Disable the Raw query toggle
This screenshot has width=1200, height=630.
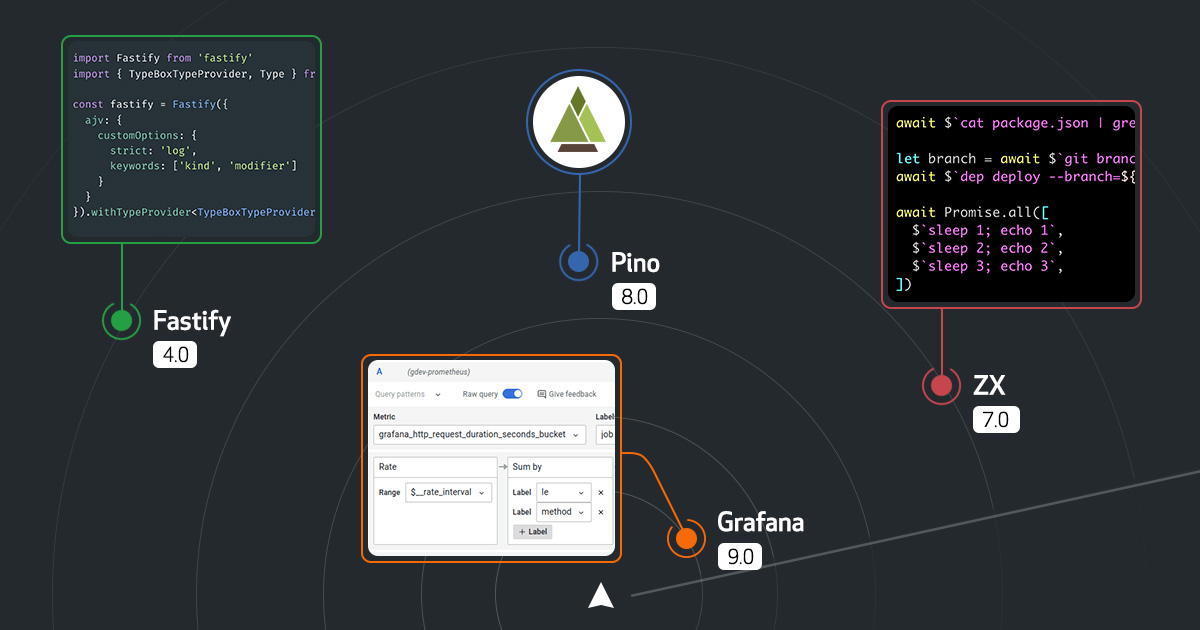click(x=512, y=394)
